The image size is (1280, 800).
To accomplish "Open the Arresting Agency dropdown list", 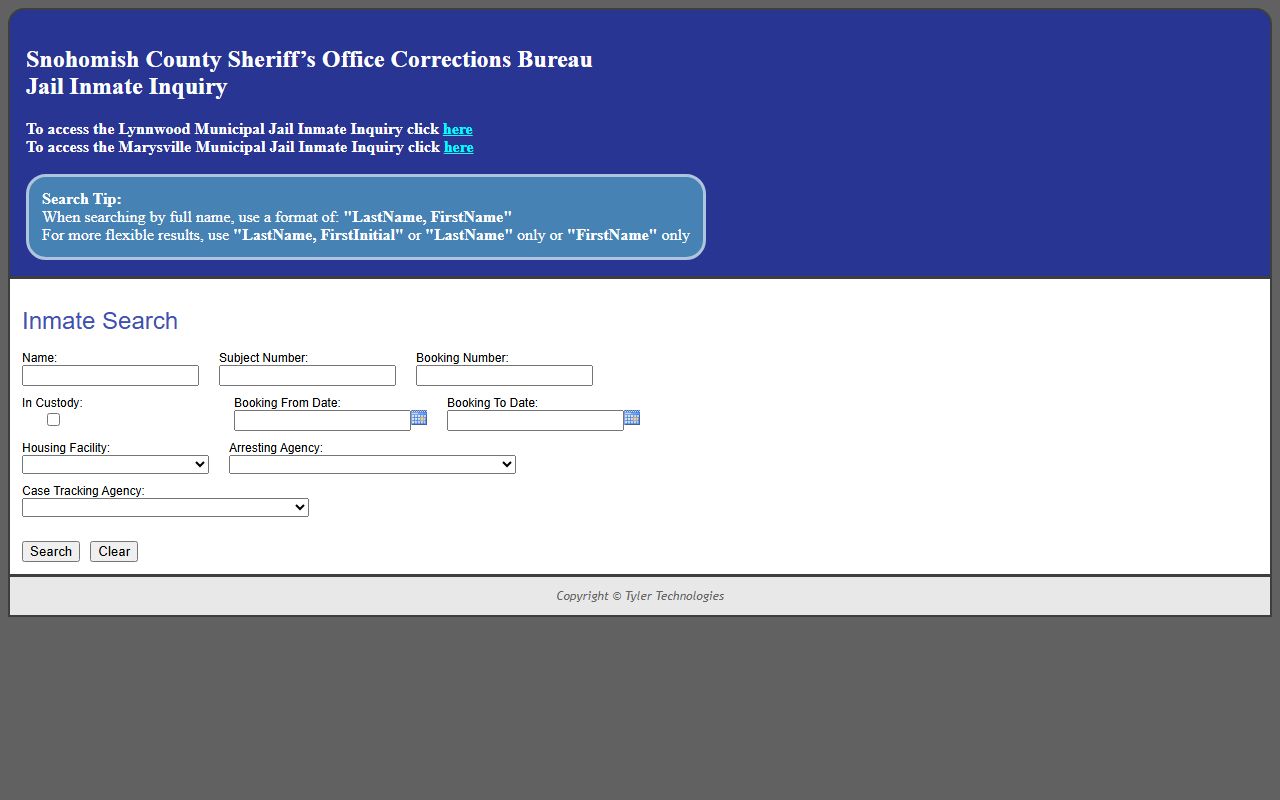I will point(372,465).
